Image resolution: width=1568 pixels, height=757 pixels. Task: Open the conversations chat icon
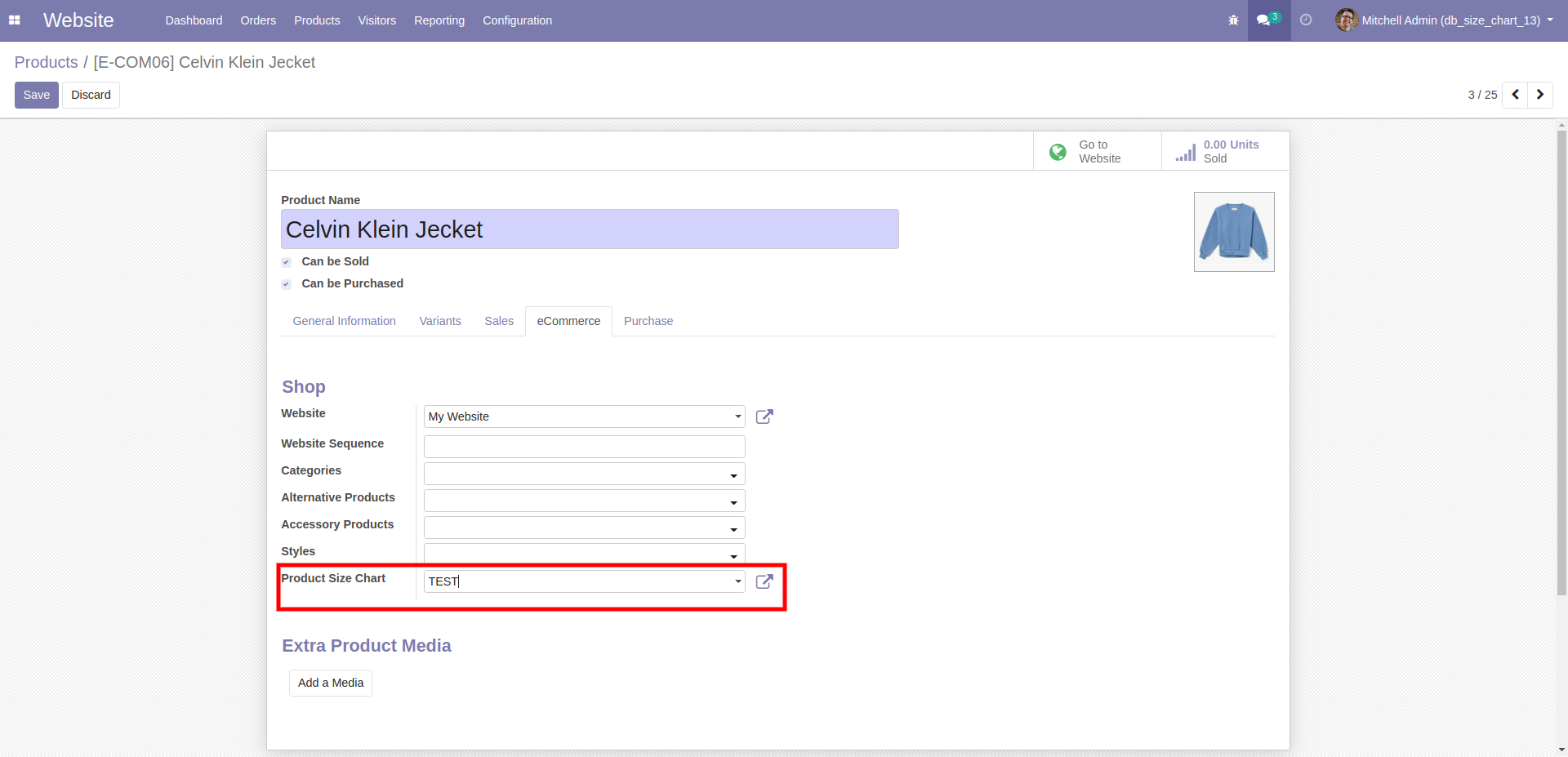(x=1267, y=20)
